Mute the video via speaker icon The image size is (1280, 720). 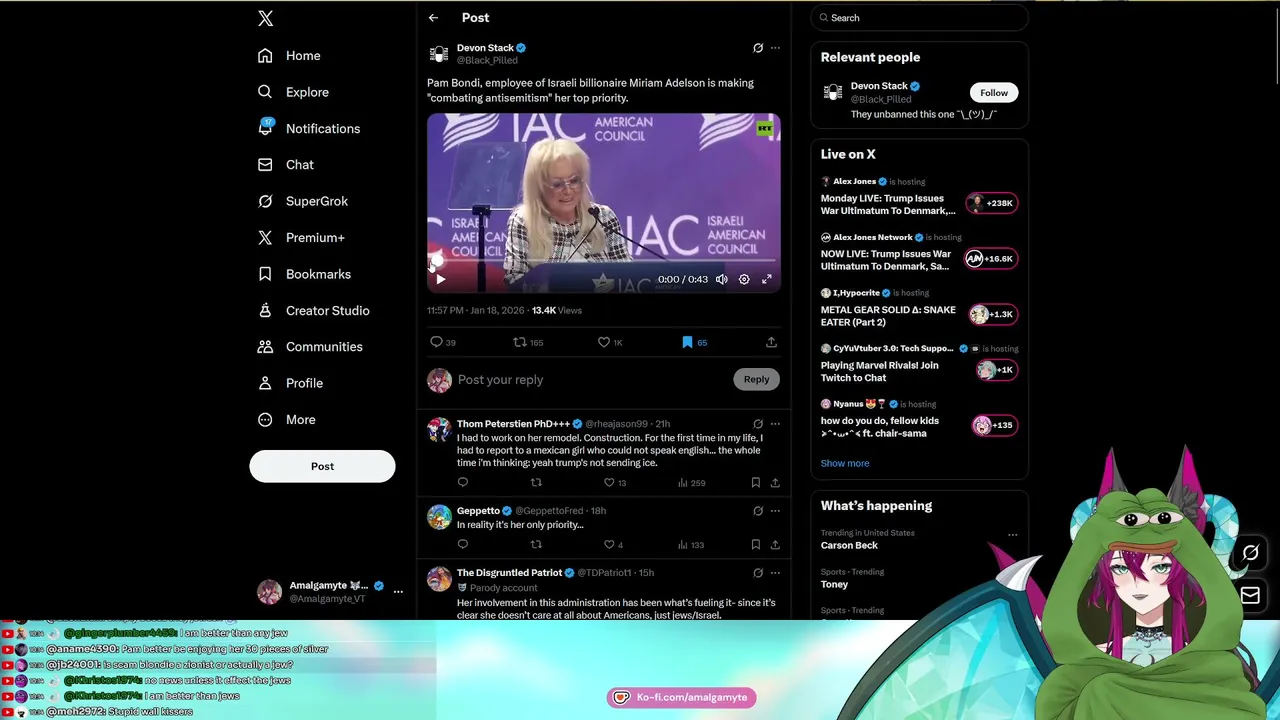pyautogui.click(x=722, y=280)
